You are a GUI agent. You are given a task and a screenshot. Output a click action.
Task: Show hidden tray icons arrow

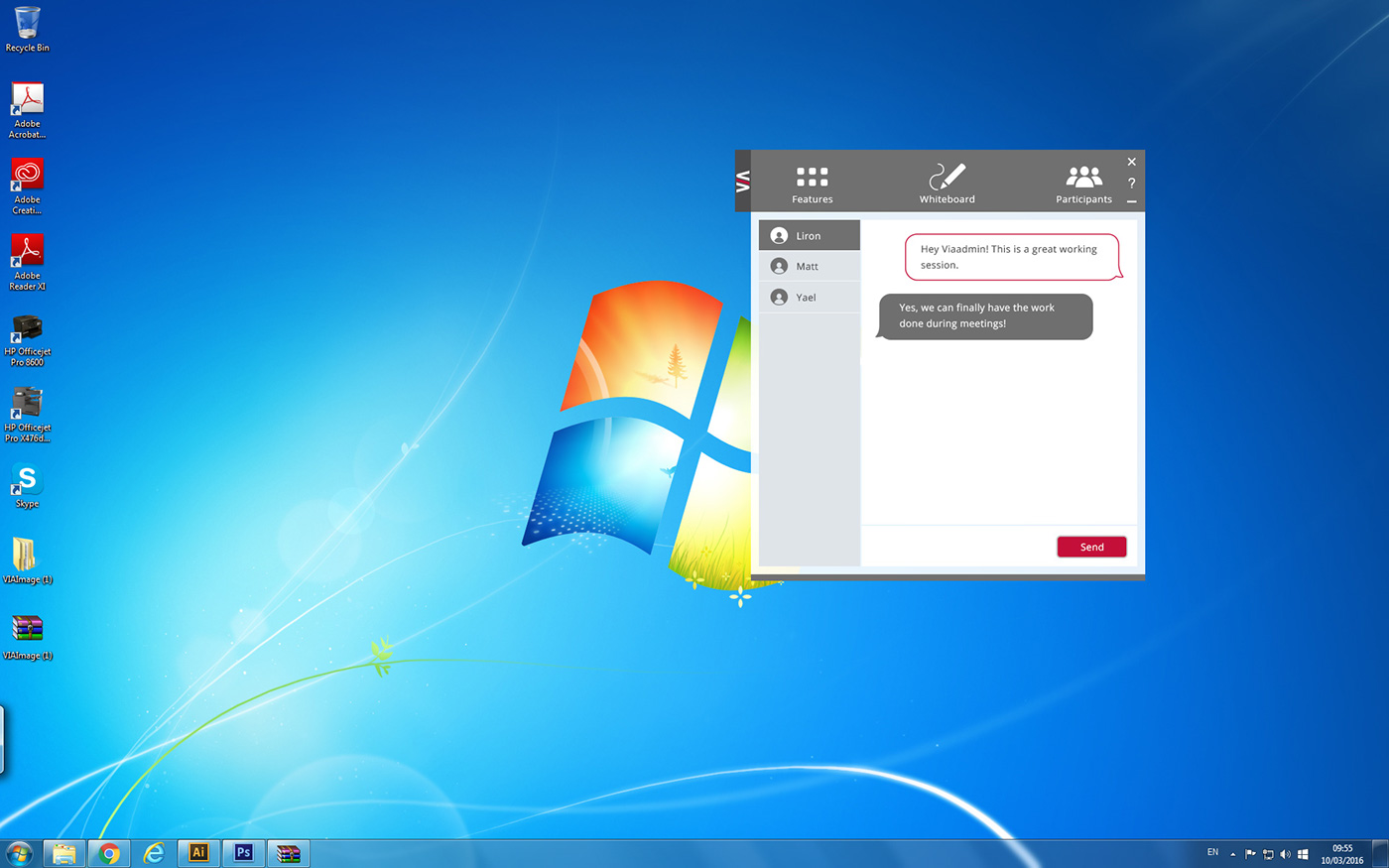click(x=1233, y=854)
